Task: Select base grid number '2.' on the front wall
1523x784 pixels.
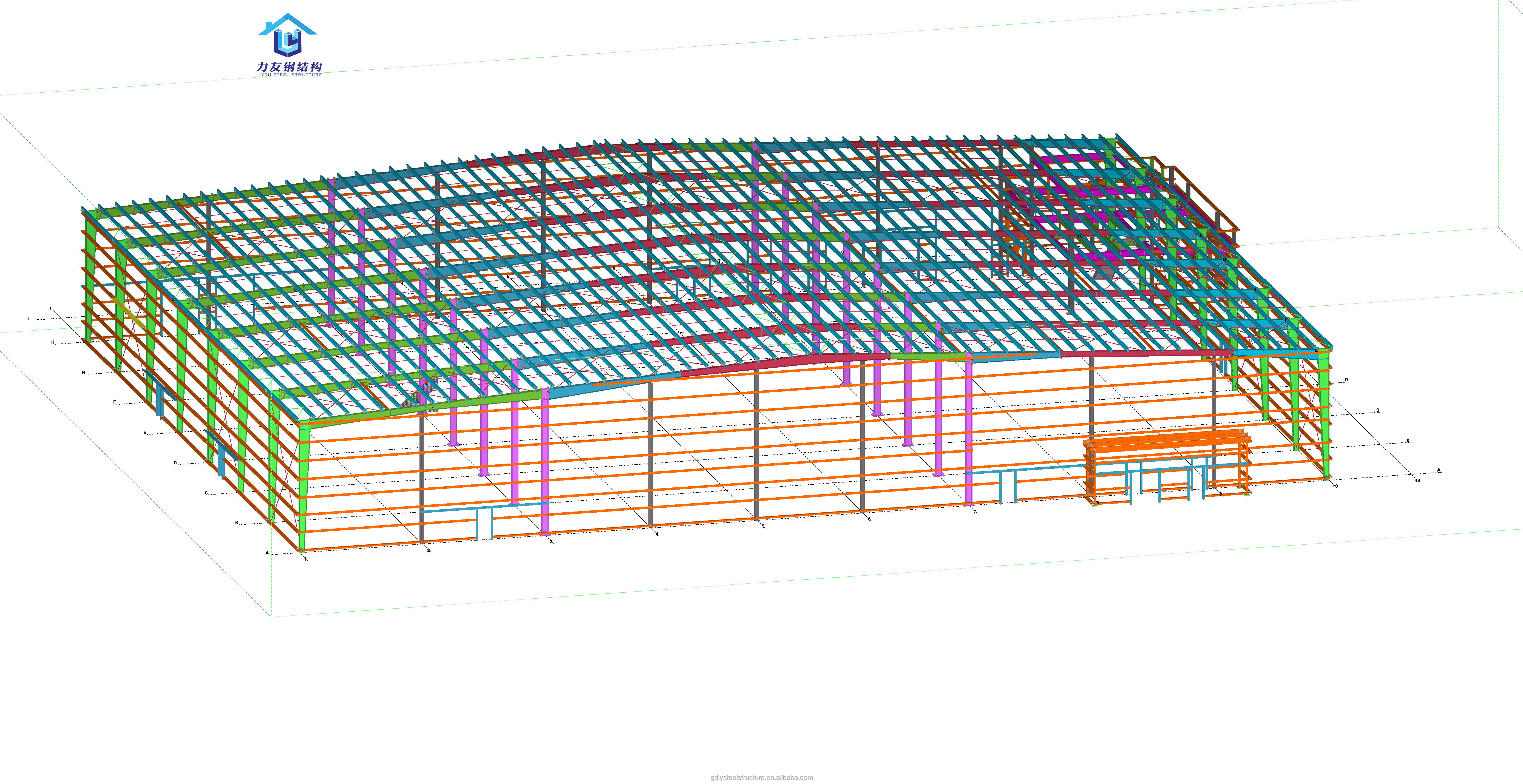Action: [429, 550]
